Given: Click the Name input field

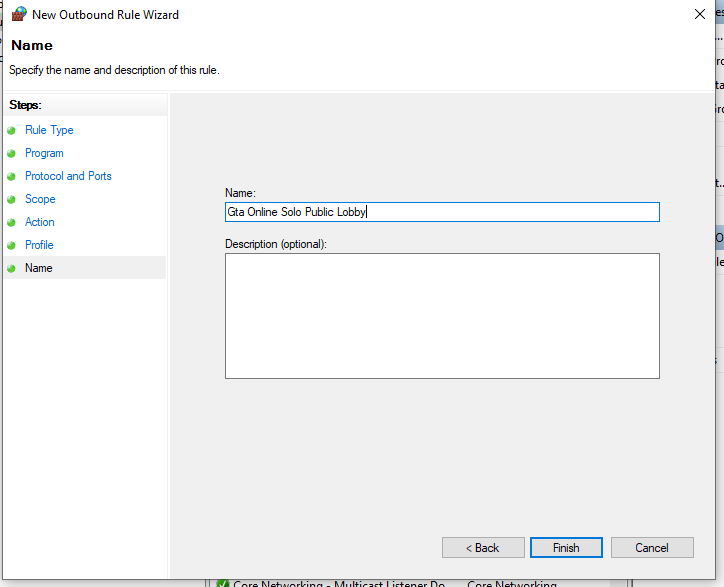Looking at the screenshot, I should coord(442,212).
